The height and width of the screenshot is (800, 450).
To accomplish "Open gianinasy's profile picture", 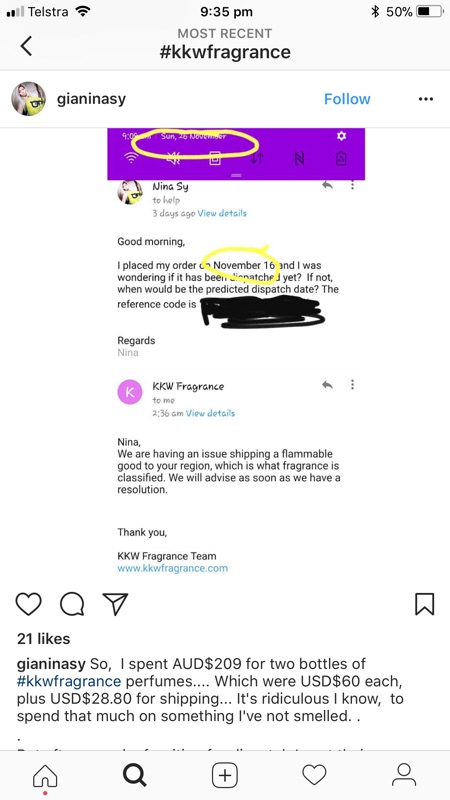I will [x=29, y=98].
